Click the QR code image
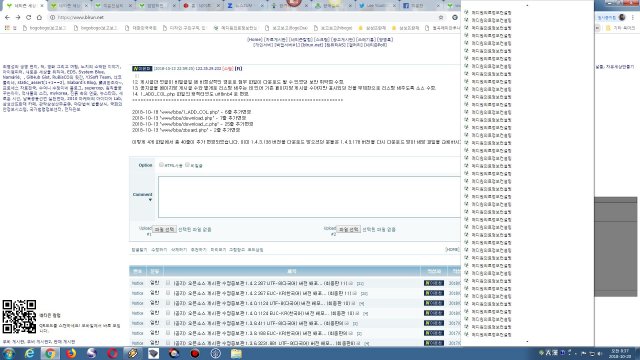 (19, 316)
